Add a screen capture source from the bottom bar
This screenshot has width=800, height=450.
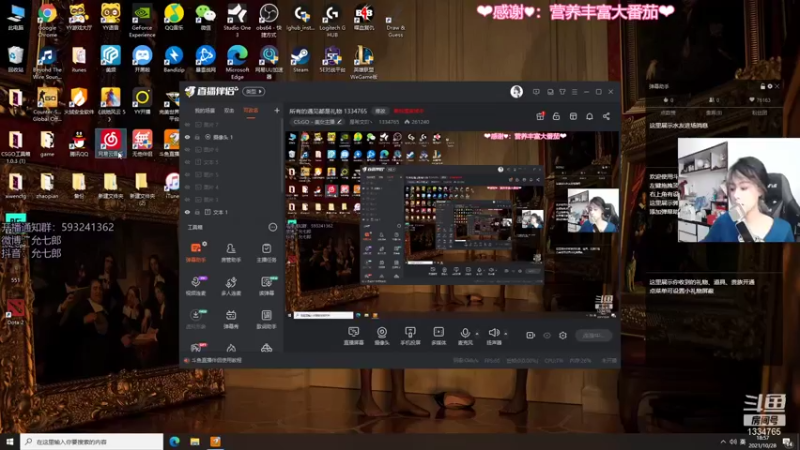pyautogui.click(x=353, y=336)
